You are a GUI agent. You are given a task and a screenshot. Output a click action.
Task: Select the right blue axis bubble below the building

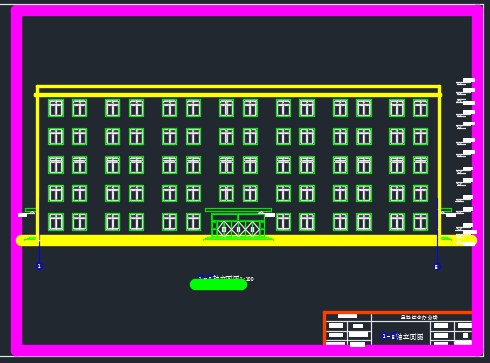pyautogui.click(x=437, y=266)
